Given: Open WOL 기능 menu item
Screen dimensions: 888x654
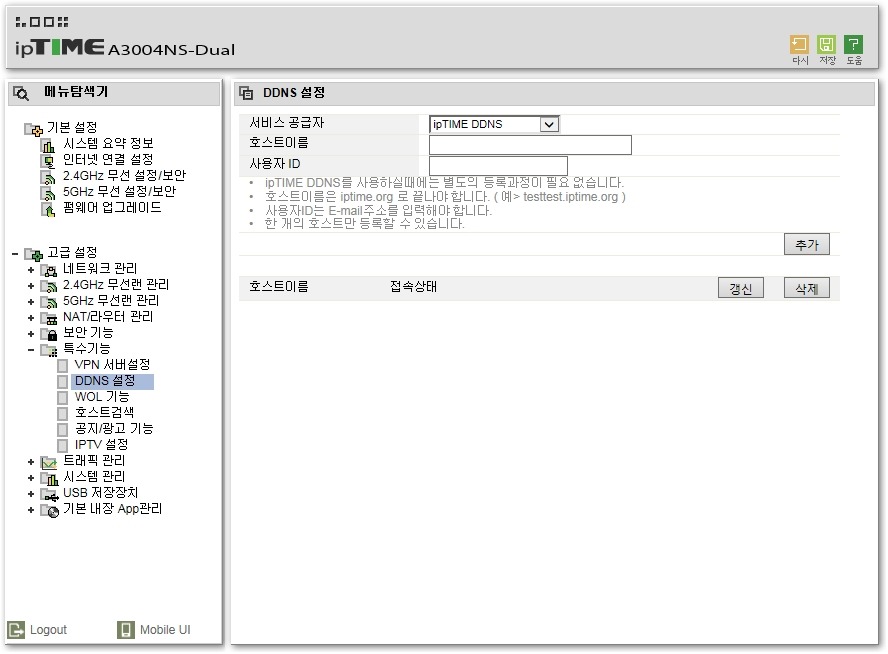Looking at the screenshot, I should (102, 397).
